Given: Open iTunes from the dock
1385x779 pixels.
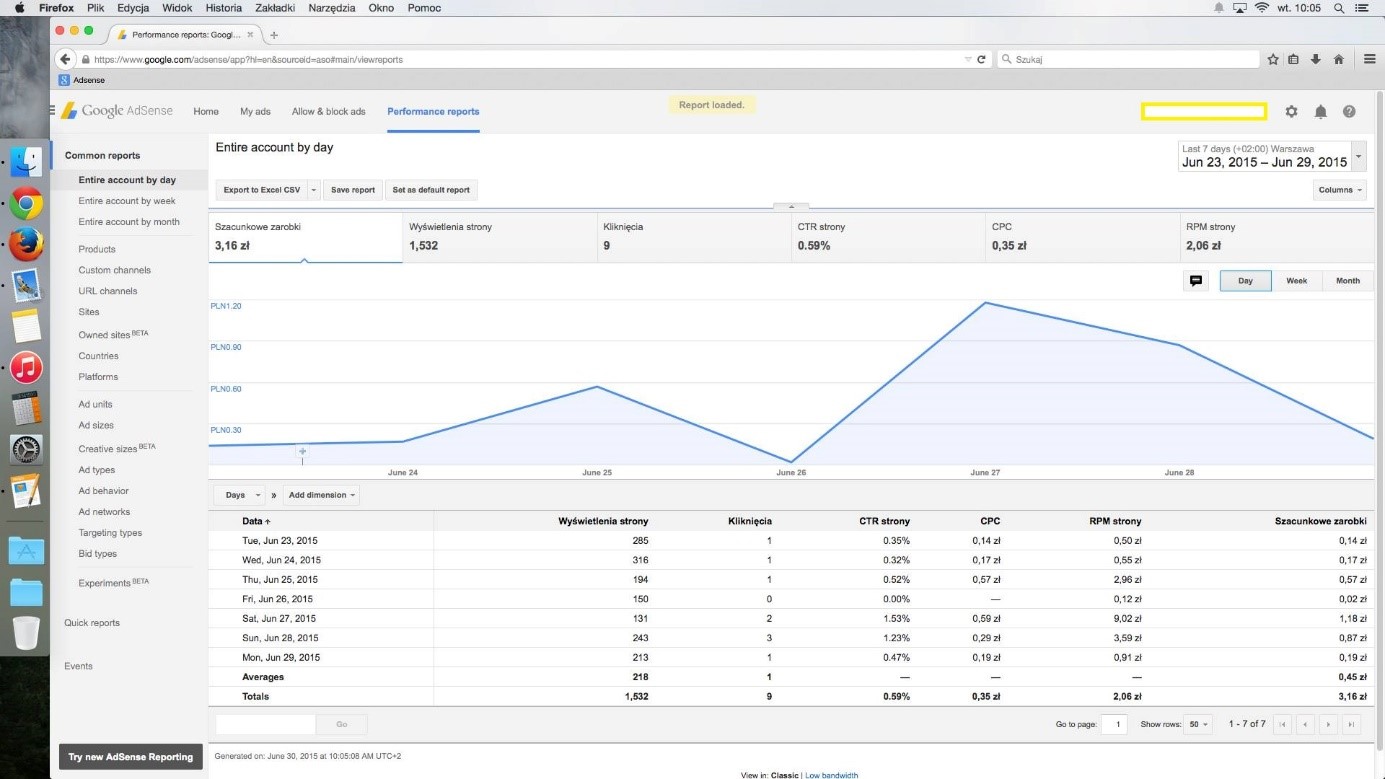Looking at the screenshot, I should pyautogui.click(x=26, y=368).
